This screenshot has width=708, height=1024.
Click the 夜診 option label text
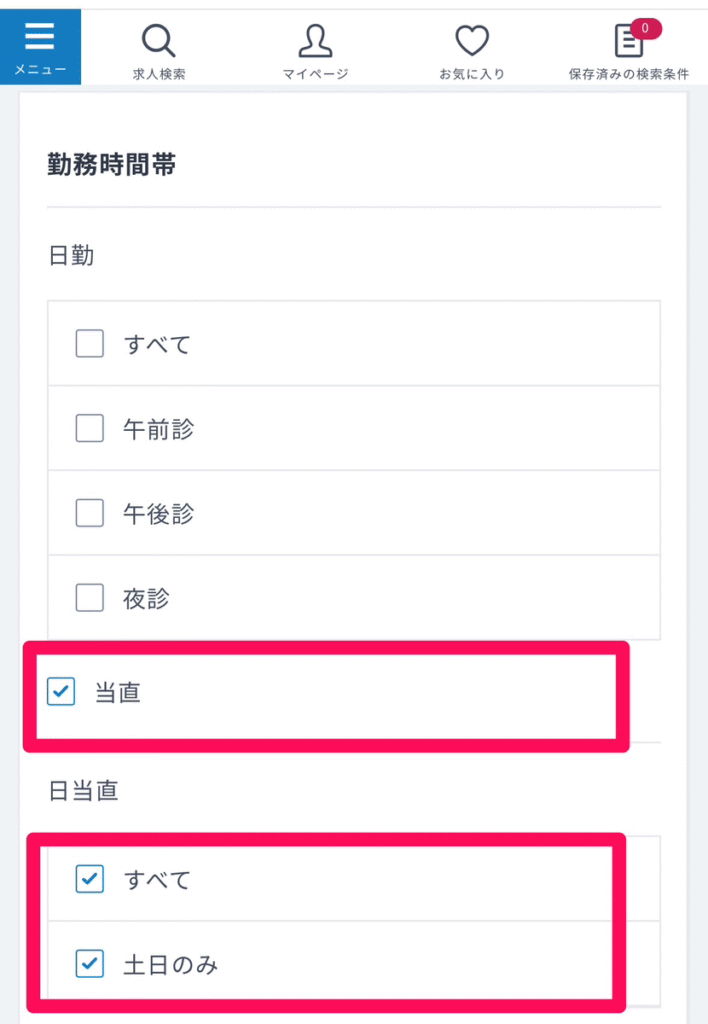147,598
